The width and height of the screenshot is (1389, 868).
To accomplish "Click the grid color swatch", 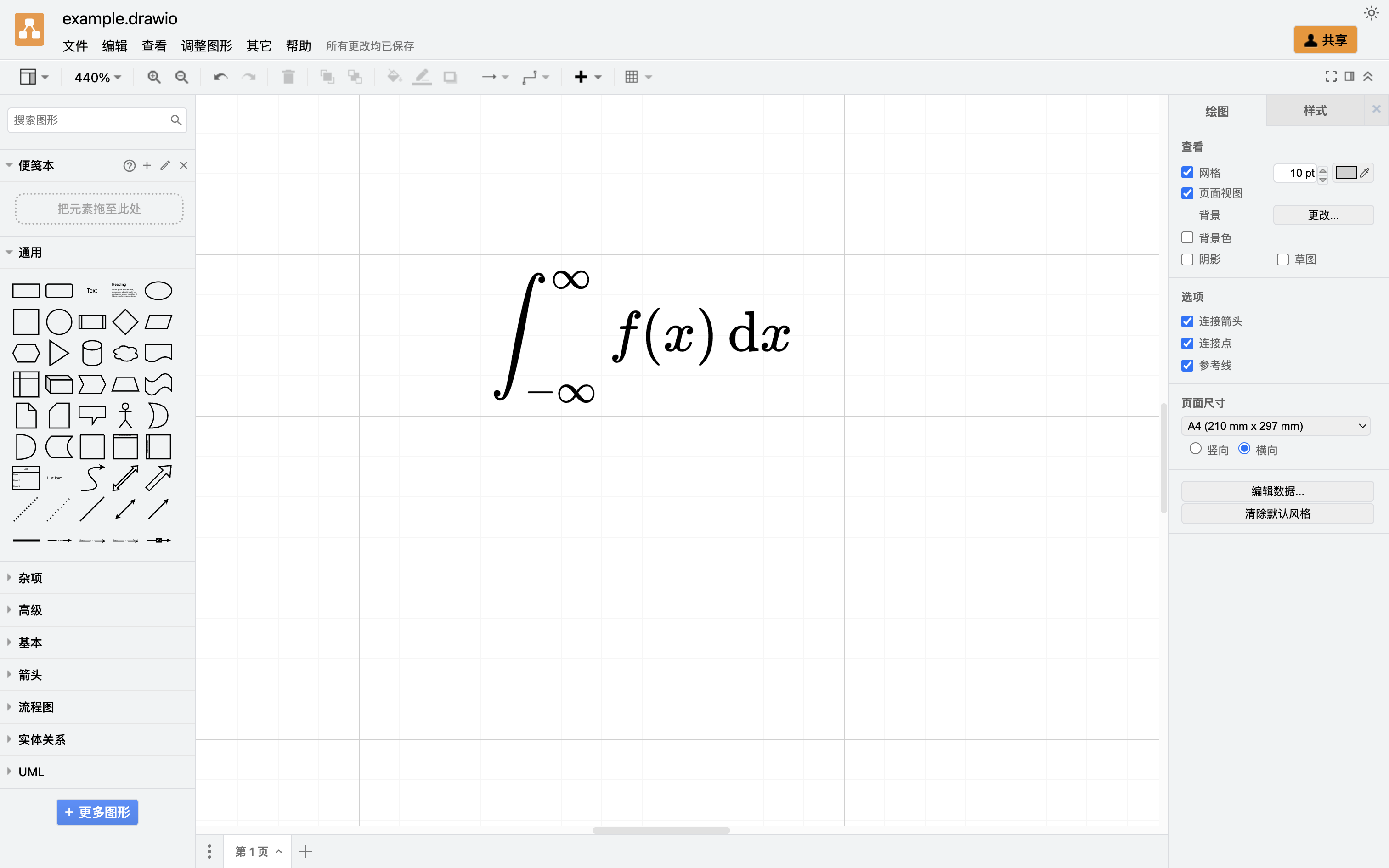I will pos(1345,173).
